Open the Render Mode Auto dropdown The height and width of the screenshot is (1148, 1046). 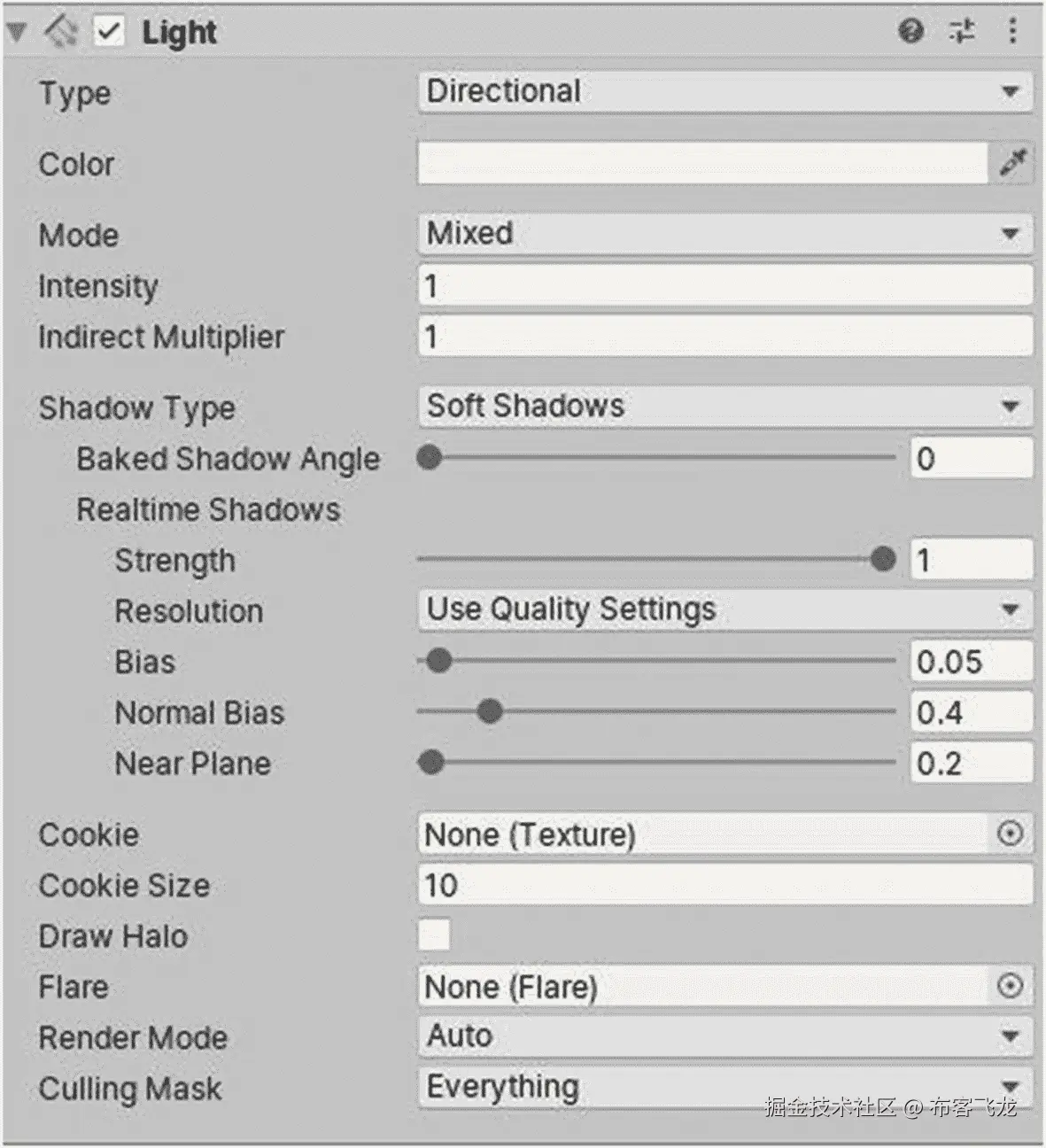pos(724,1036)
